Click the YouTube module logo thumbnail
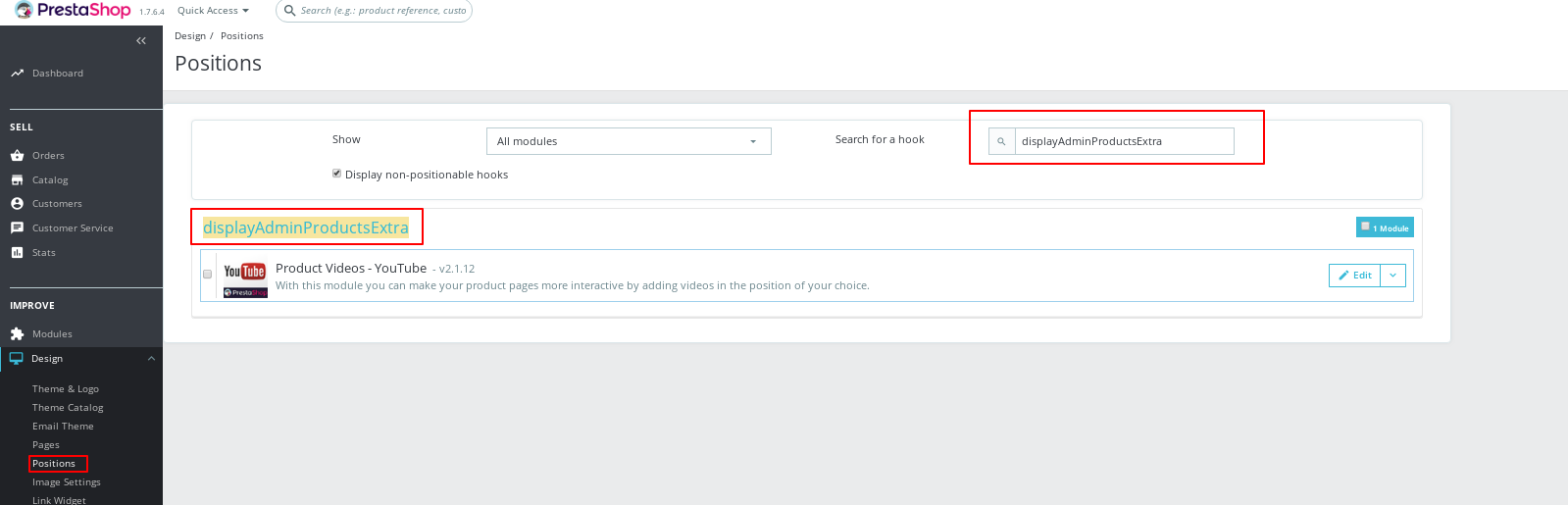Image resolution: width=1568 pixels, height=505 pixels. (245, 278)
